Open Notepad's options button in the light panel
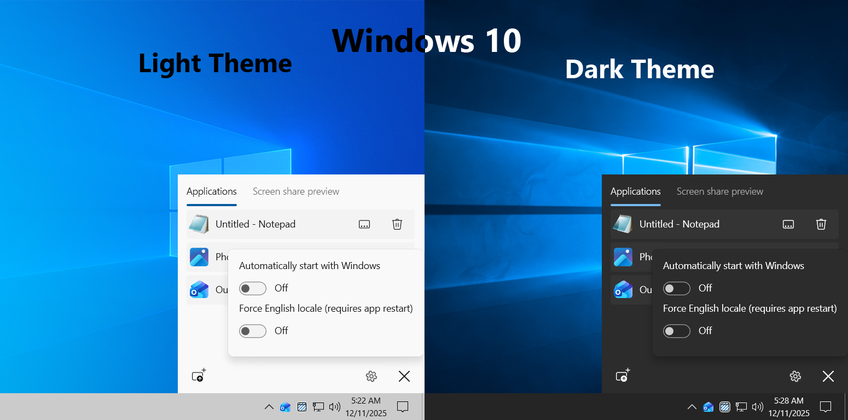 coord(365,224)
